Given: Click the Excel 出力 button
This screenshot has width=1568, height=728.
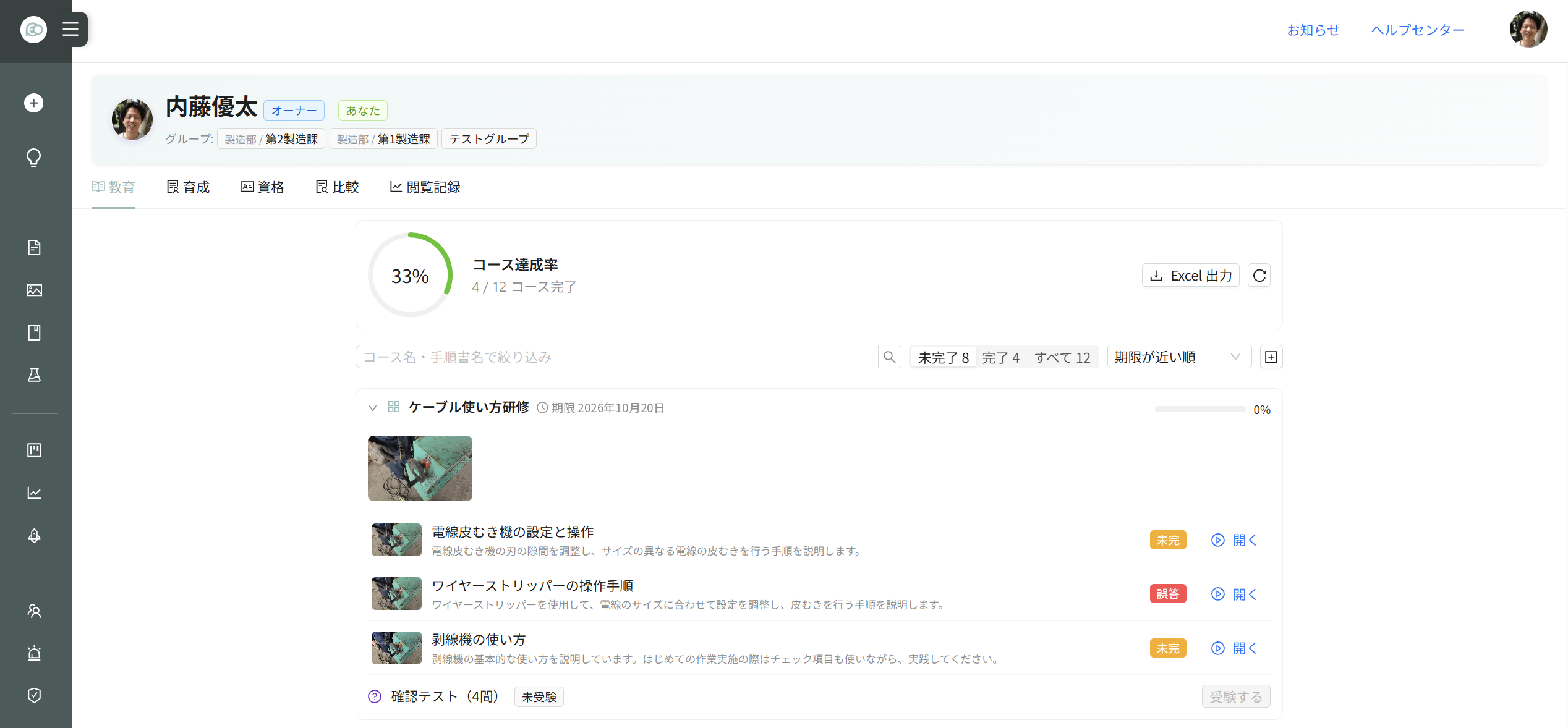Looking at the screenshot, I should point(1191,276).
